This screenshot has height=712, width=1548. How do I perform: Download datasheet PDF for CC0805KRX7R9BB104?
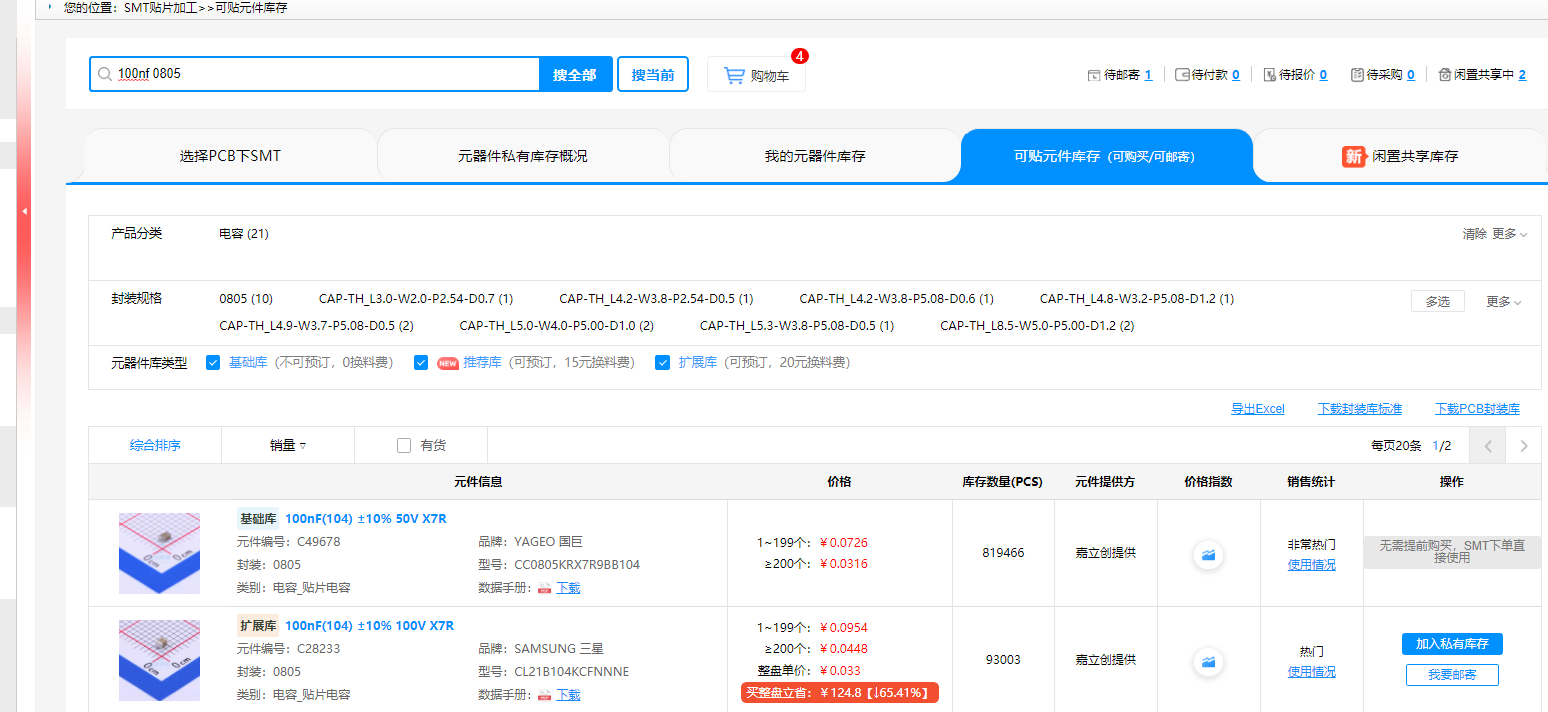545,588
